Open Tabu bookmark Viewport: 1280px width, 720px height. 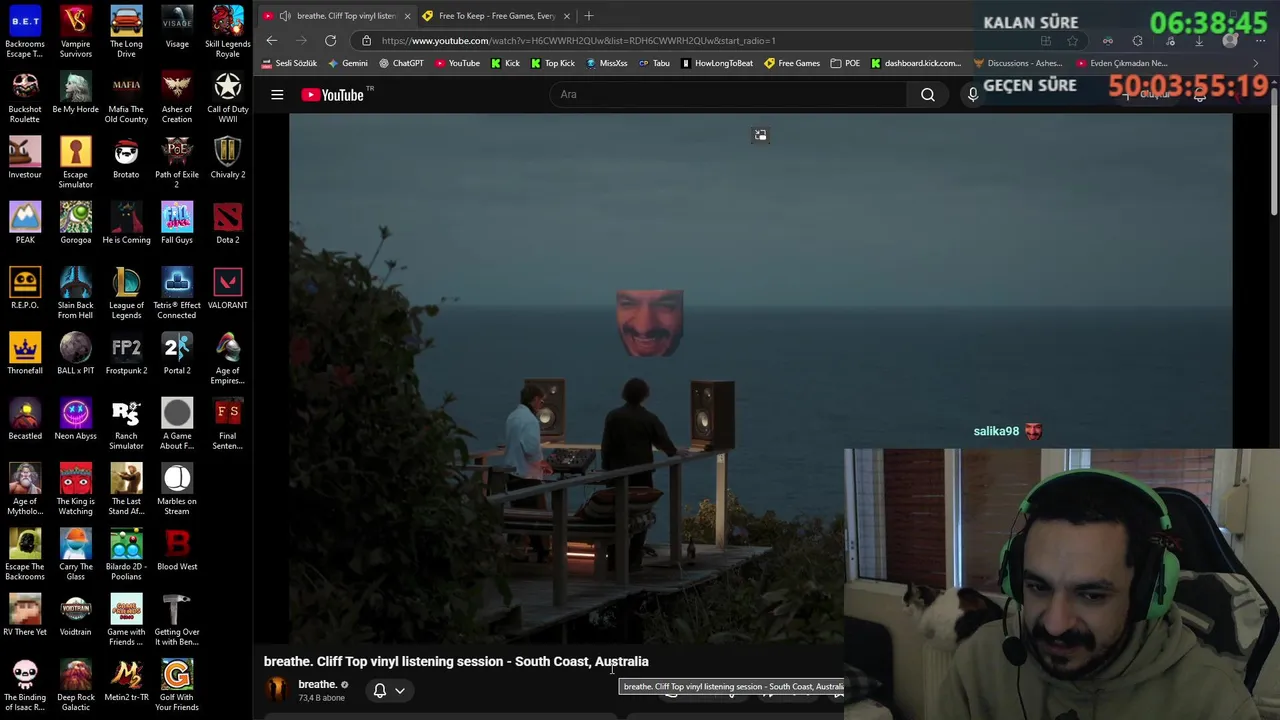(x=654, y=63)
